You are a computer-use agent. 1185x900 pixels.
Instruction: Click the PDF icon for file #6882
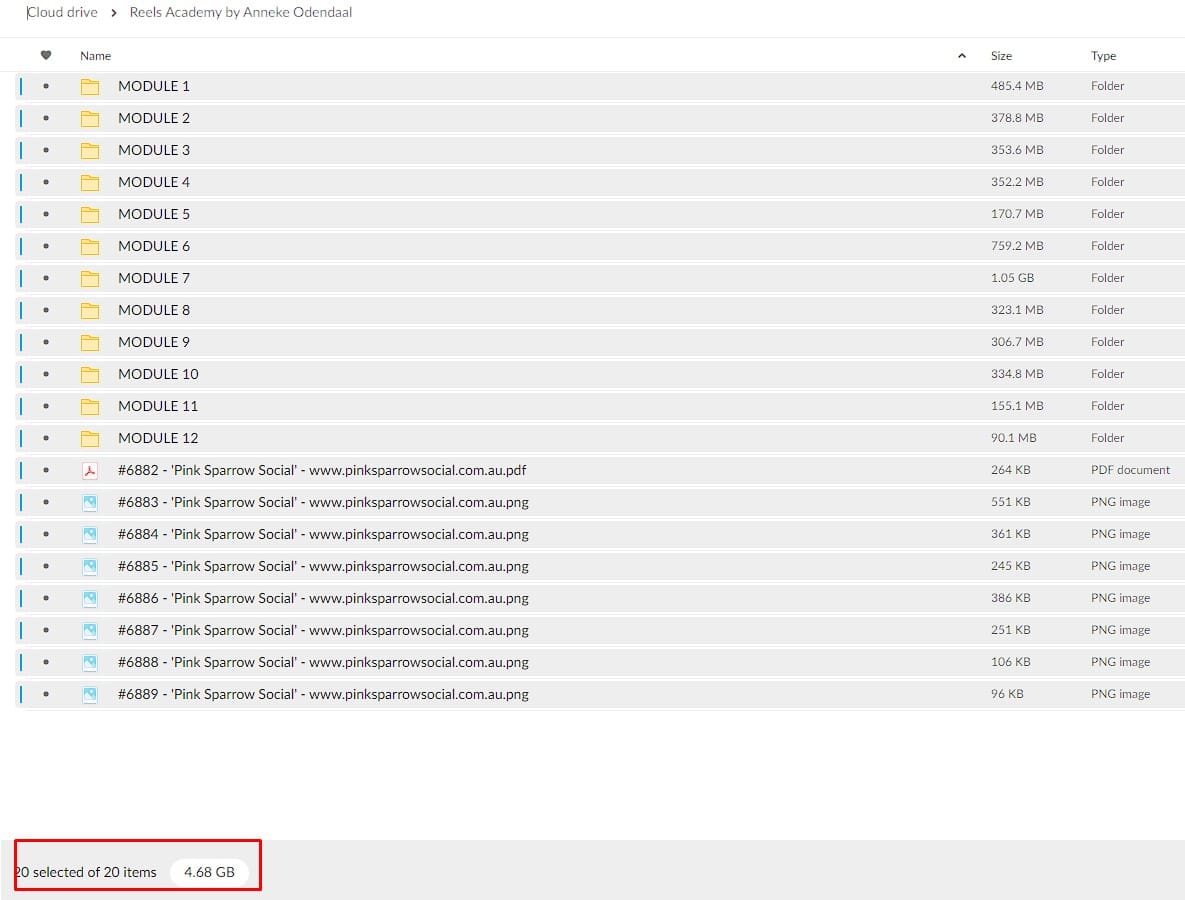pos(90,470)
